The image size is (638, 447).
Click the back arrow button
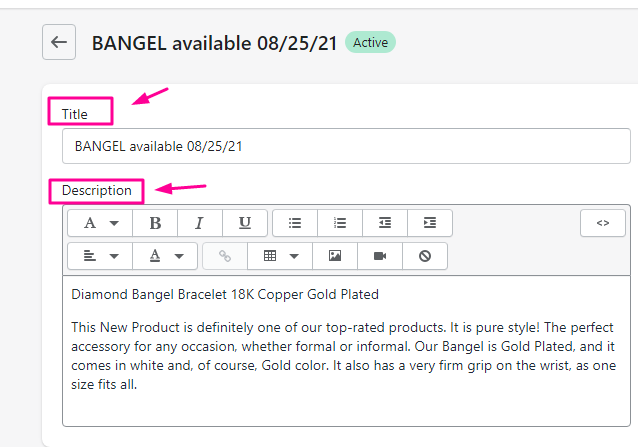(59, 42)
